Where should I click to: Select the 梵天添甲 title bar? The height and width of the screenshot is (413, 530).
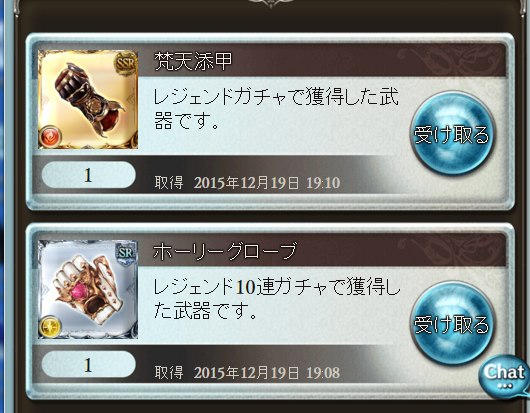(321, 61)
